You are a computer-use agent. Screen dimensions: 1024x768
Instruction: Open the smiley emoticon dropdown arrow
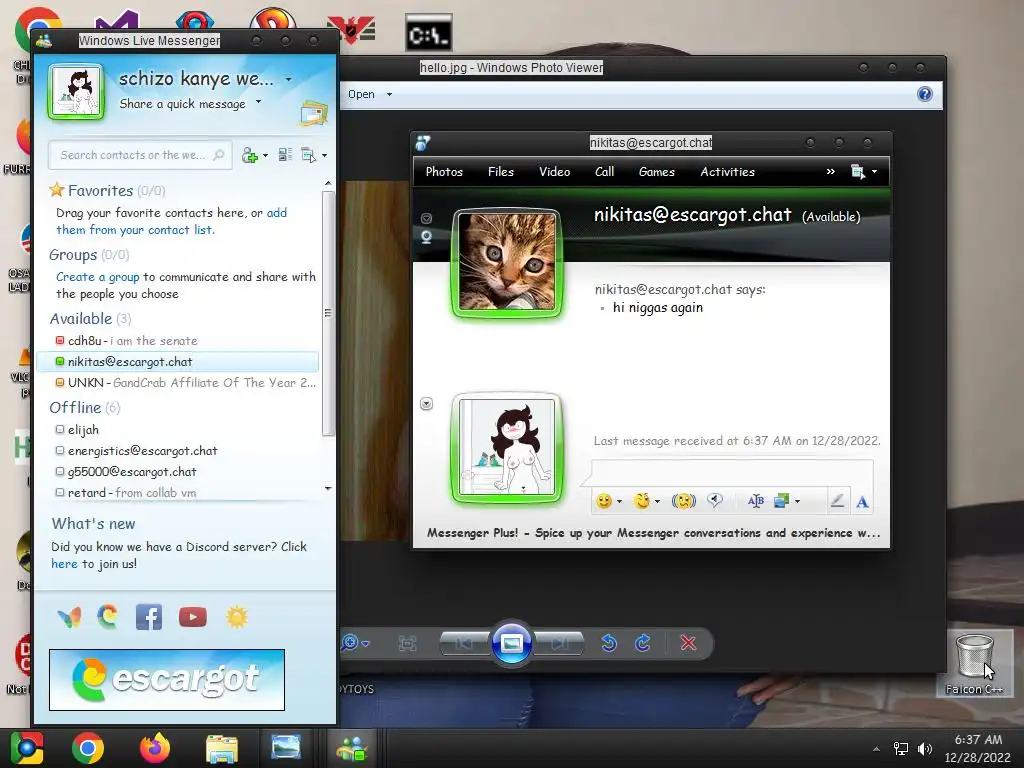[619, 502]
